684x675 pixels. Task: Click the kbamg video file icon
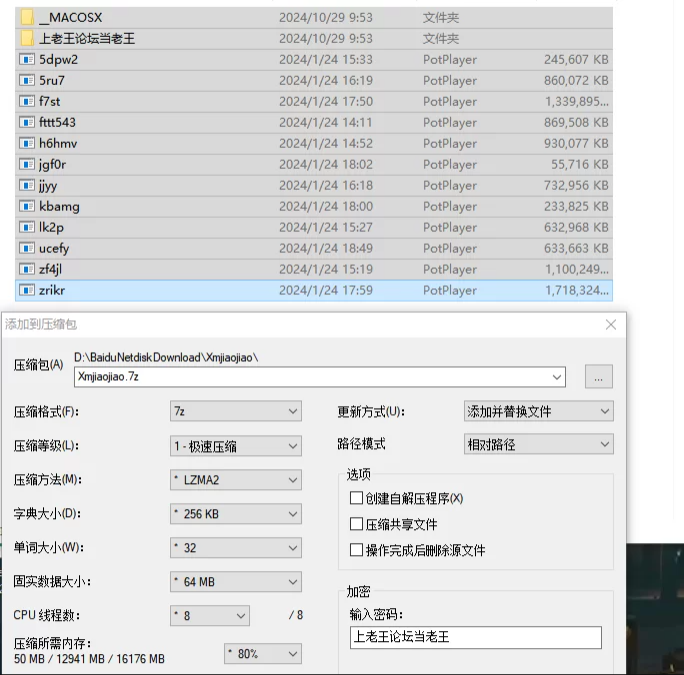coord(27,206)
